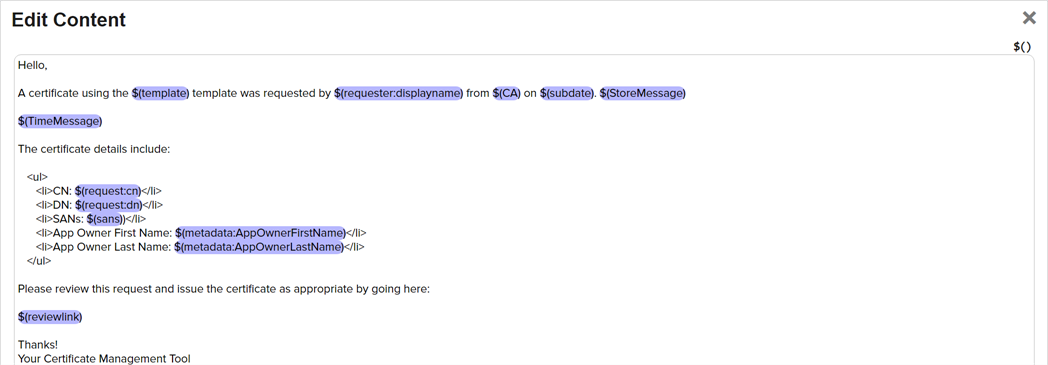Screen dimensions: 1048x365
Task: Open the $() insert token button
Action: click(1023, 46)
